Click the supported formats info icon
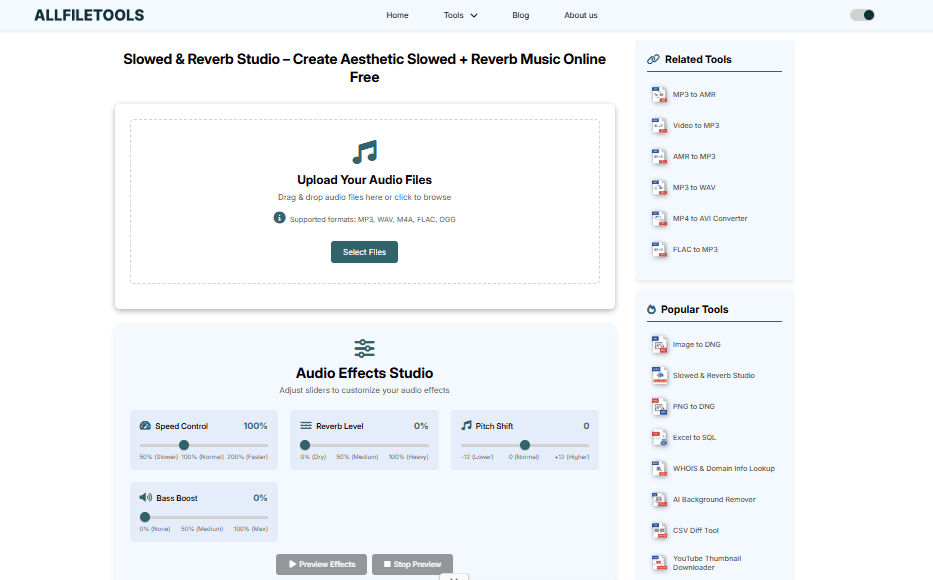The image size is (933, 580). (280, 218)
